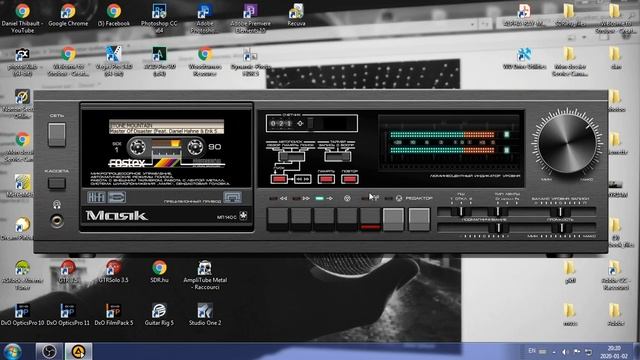The image size is (640, 360).
Task: Toggle the СЕТЬ power switch
Action: (57, 134)
